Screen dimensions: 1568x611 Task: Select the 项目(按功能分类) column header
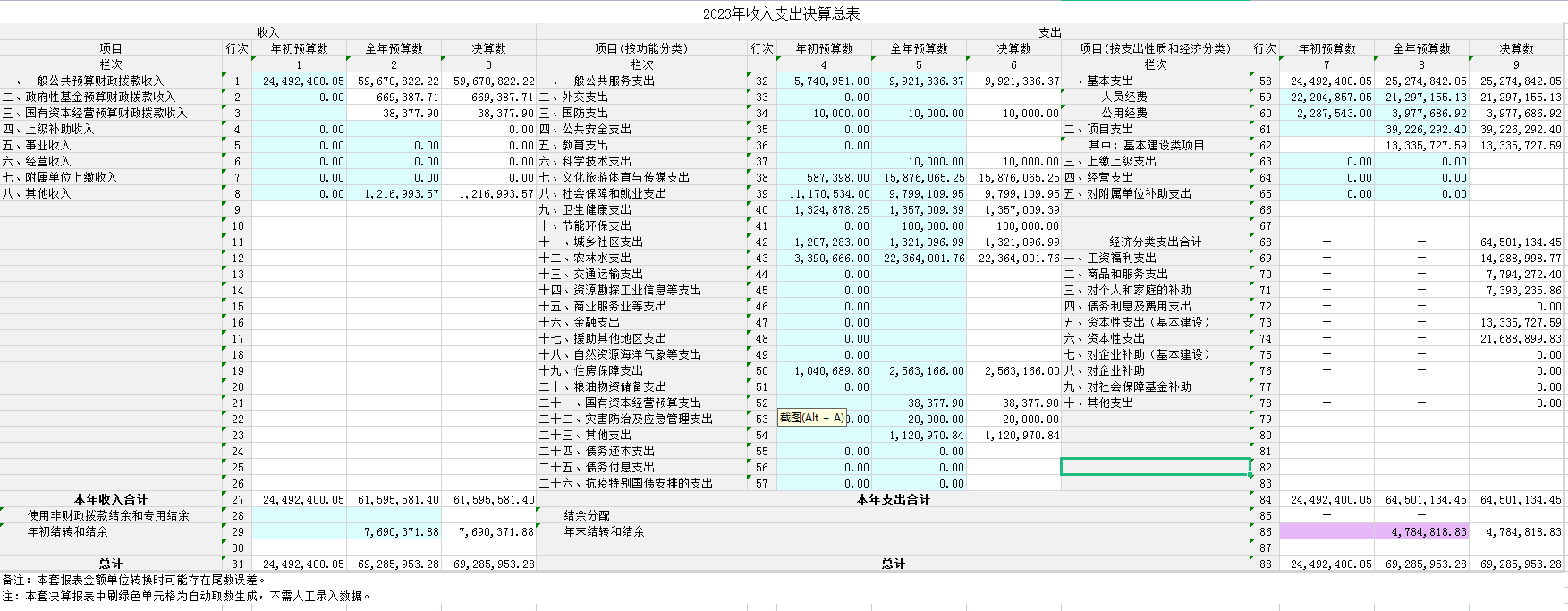pos(641,48)
